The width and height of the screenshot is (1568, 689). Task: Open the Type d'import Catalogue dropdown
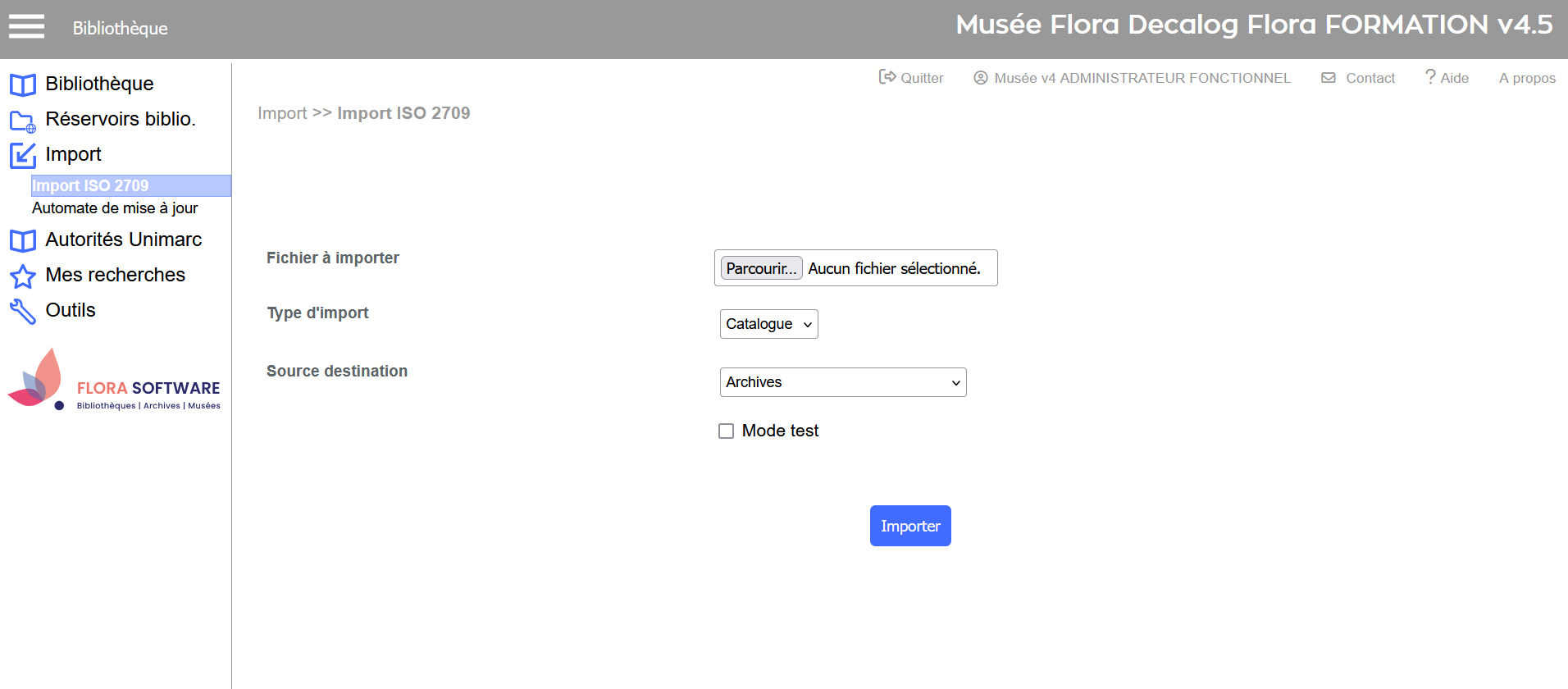click(x=768, y=324)
